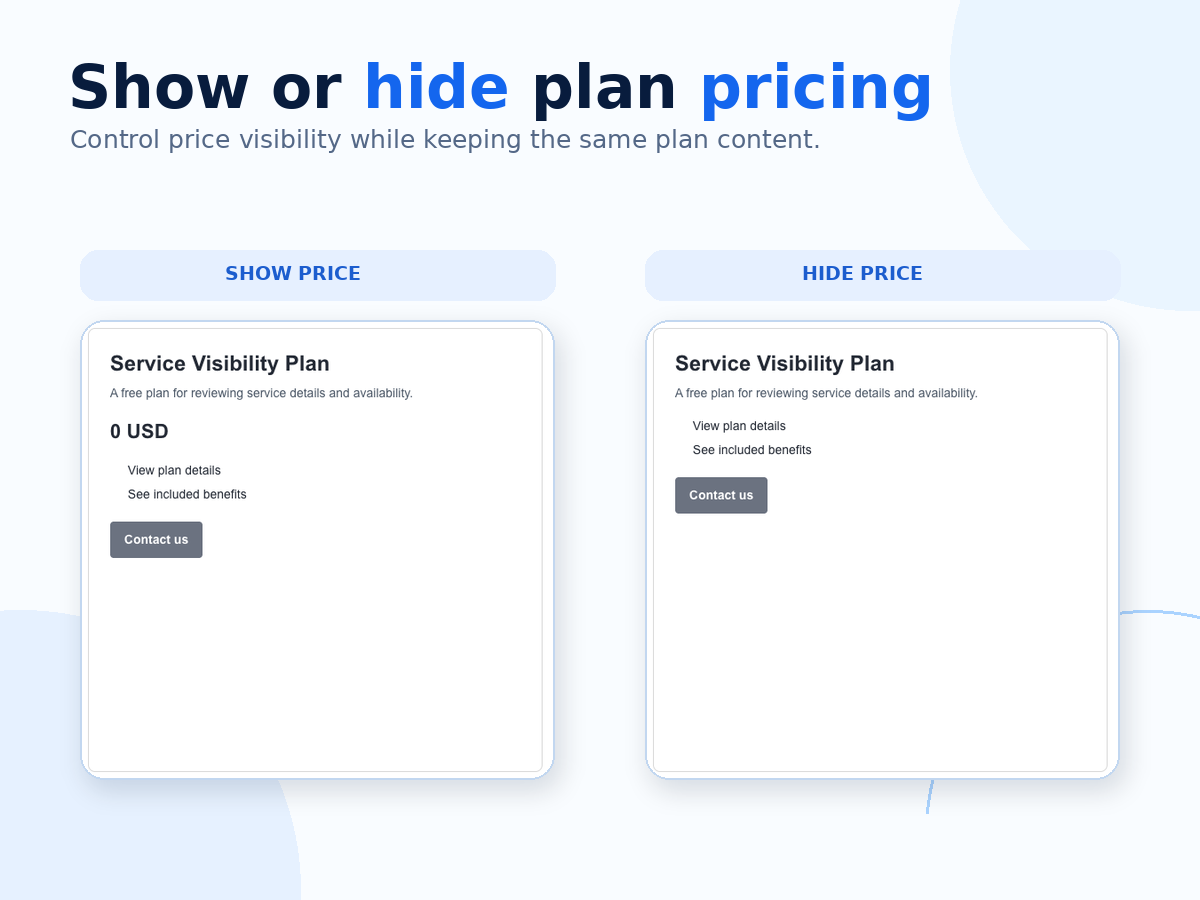This screenshot has height=900, width=1200.
Task: Click Contact us button in Hide Price card
Action: (721, 495)
